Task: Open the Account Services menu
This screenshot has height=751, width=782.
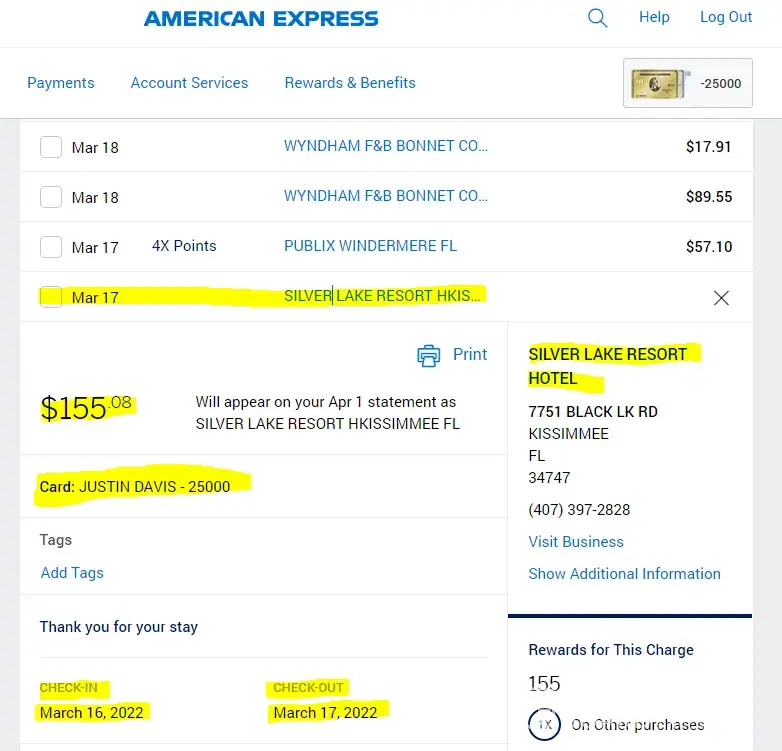Action: tap(189, 83)
